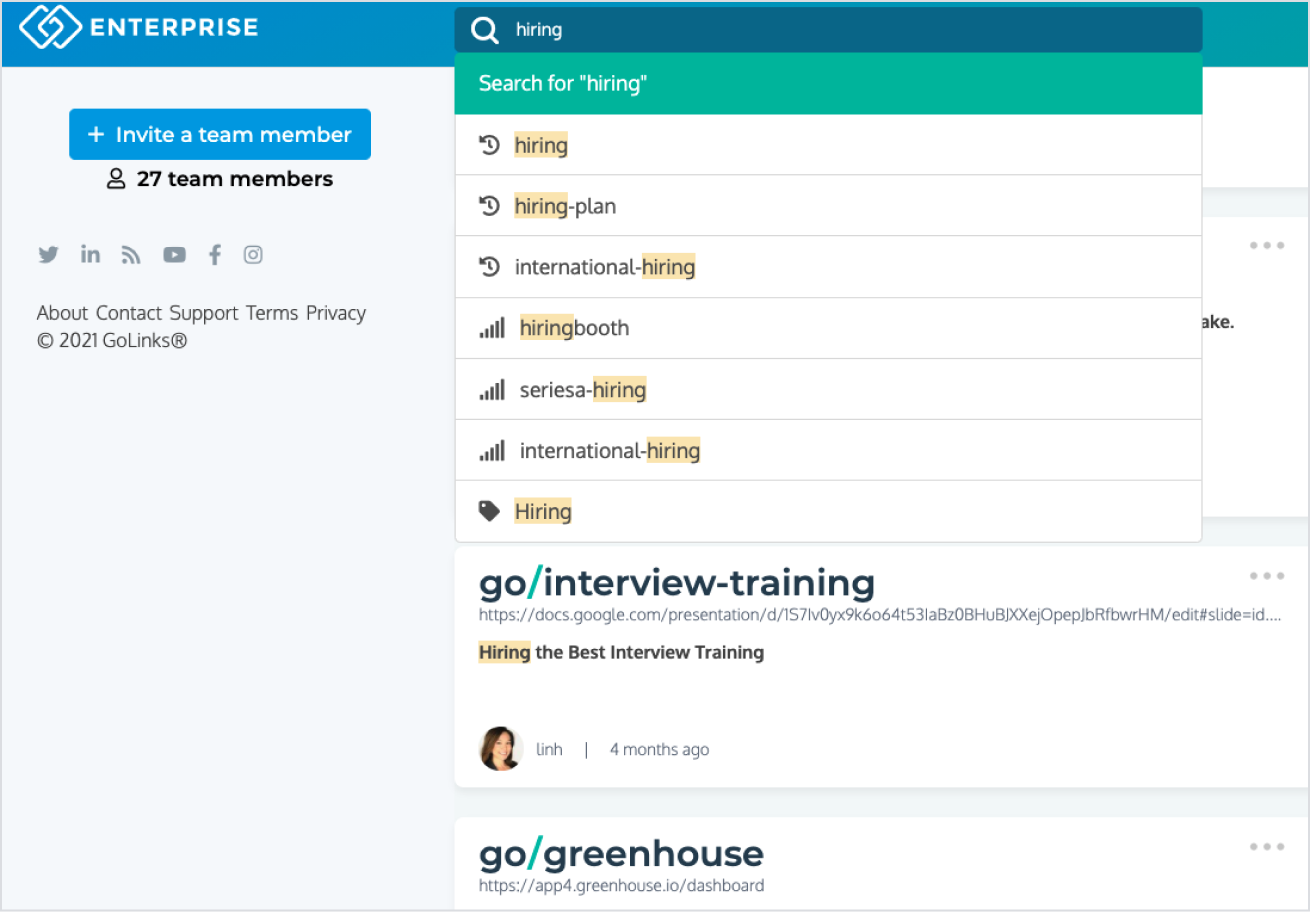Open the Privacy link
The width and height of the screenshot is (1310, 912).
click(336, 313)
